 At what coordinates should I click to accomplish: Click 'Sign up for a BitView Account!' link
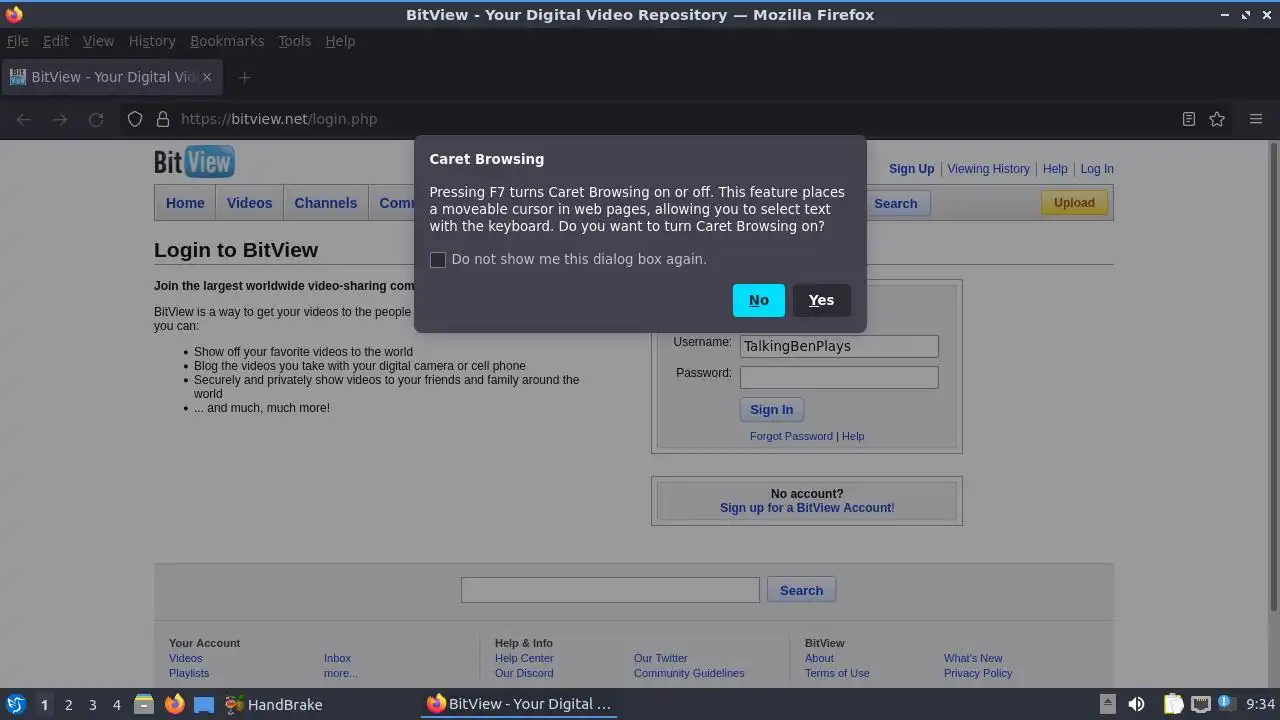tap(807, 508)
